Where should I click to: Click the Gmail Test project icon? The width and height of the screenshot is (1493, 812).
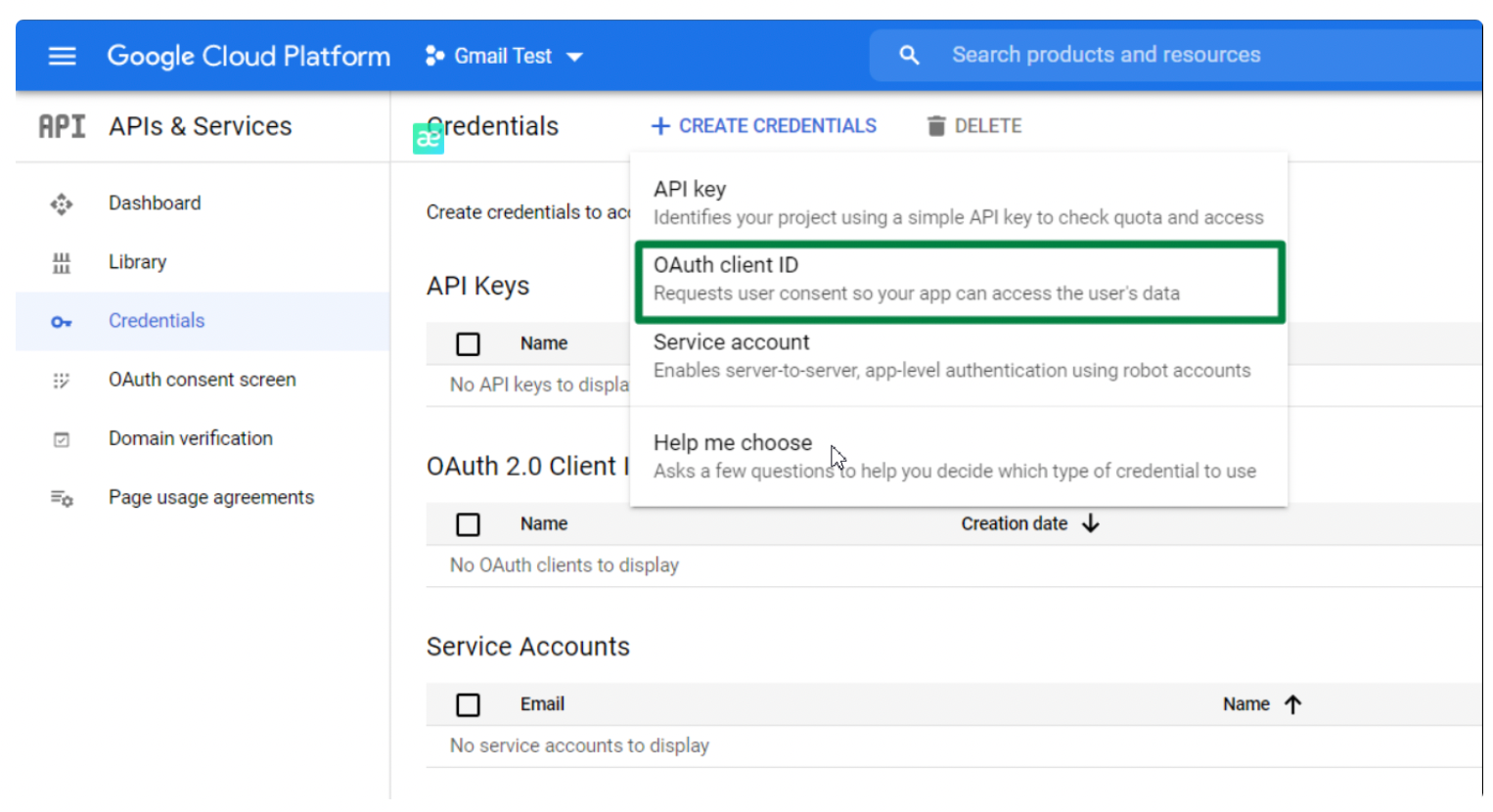click(x=434, y=56)
